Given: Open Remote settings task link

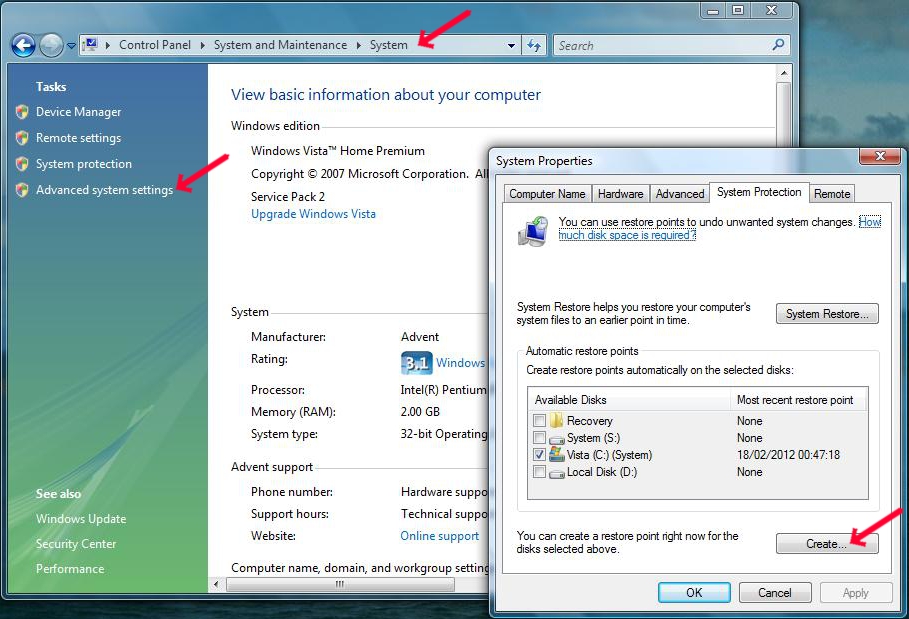Looking at the screenshot, I should tap(78, 138).
